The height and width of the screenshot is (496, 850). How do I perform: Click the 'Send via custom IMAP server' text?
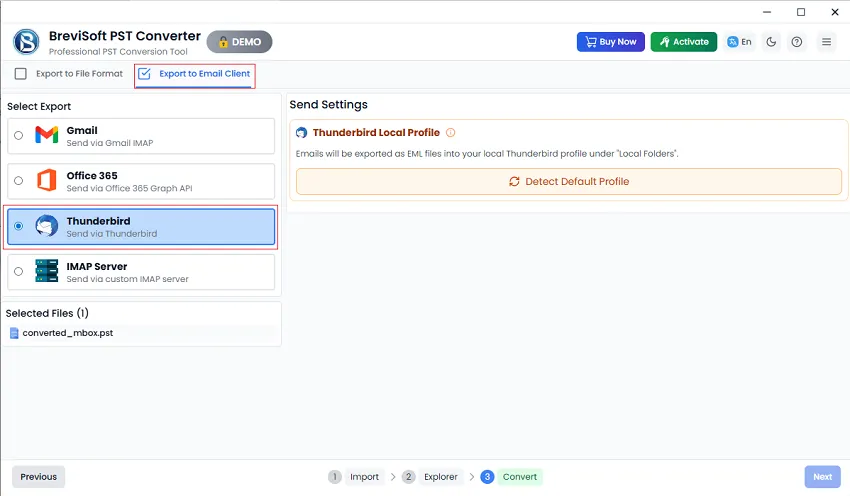pos(127,279)
